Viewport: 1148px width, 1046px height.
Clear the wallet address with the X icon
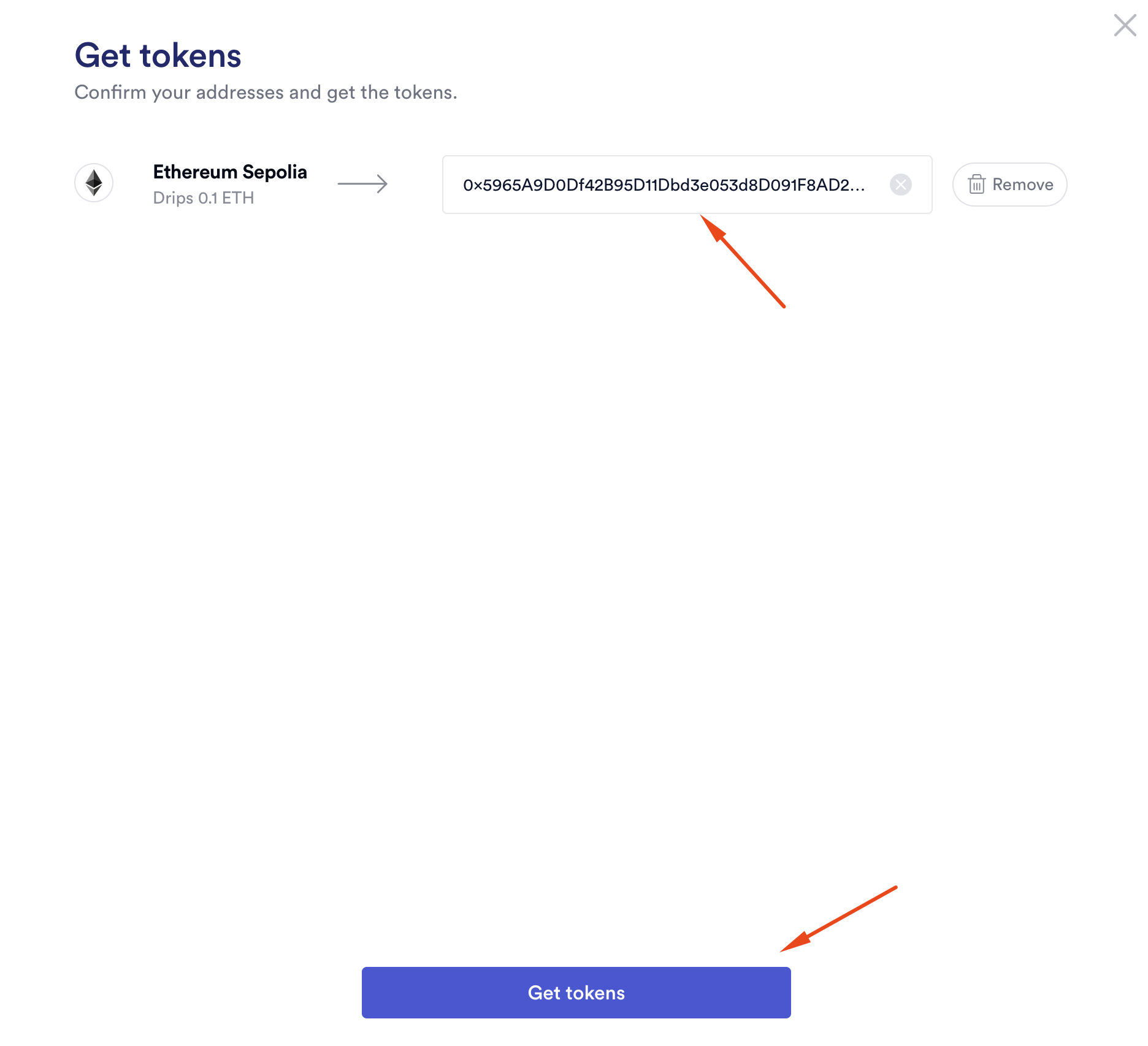click(x=900, y=185)
